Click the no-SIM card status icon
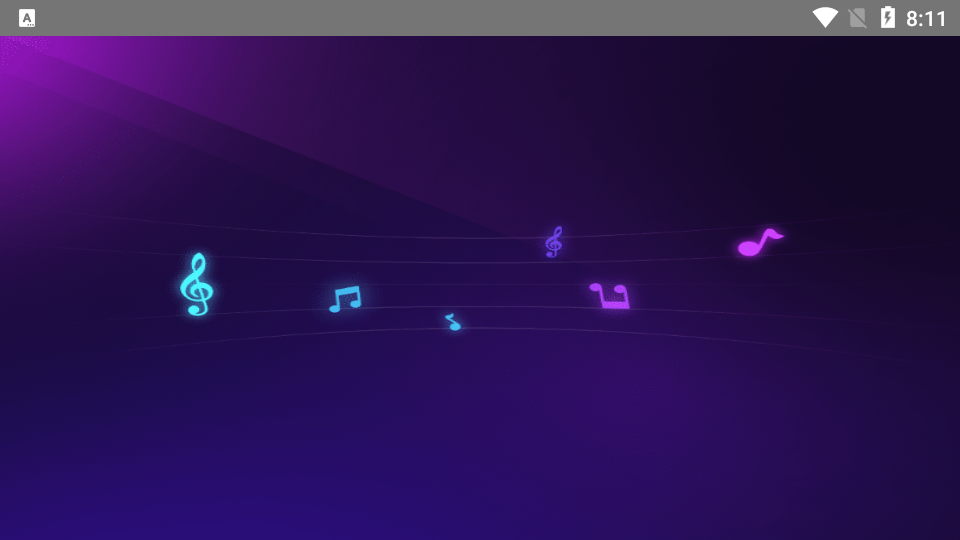Viewport: 960px width, 540px height. (857, 18)
